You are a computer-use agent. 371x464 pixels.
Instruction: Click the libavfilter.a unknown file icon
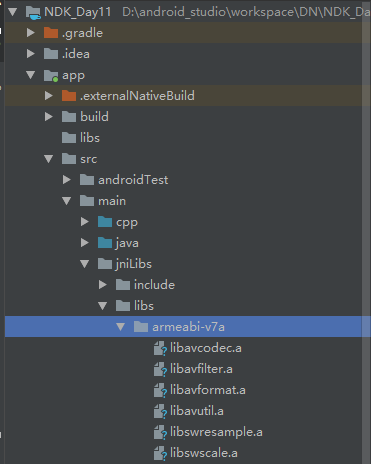pos(160,369)
